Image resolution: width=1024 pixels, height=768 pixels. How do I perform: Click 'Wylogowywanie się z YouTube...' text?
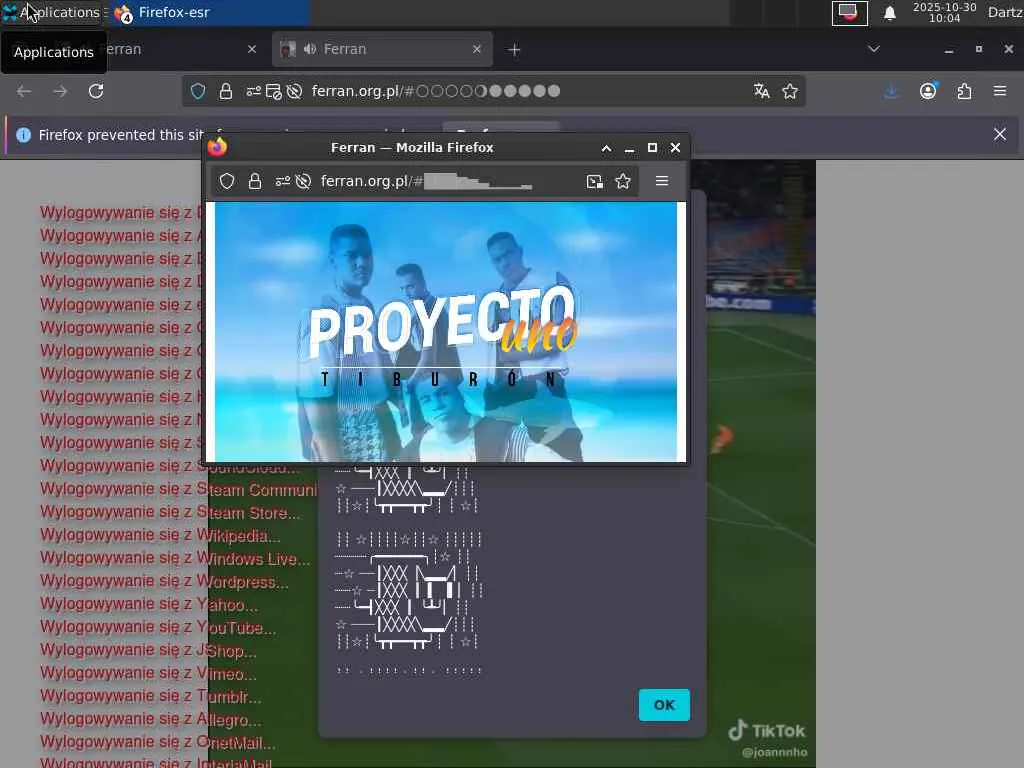pos(157,628)
